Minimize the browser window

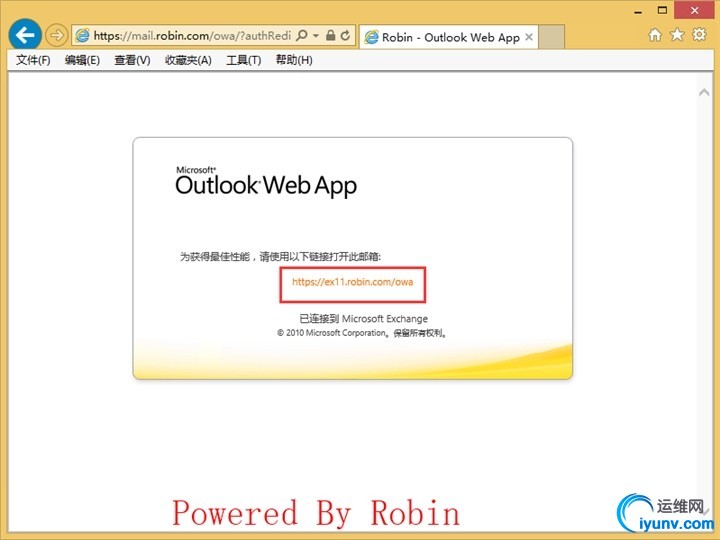[x=638, y=11]
